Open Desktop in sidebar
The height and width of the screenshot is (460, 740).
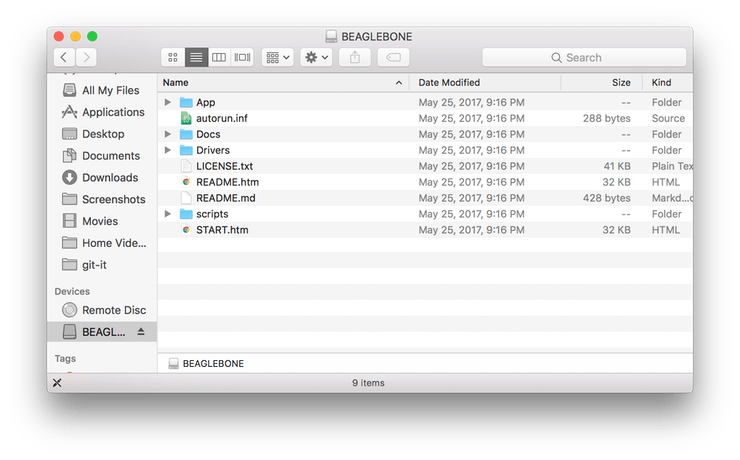pos(102,134)
